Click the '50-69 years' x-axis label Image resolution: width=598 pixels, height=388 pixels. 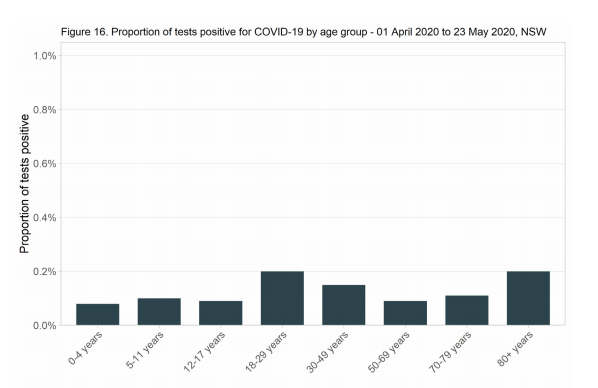click(x=389, y=351)
